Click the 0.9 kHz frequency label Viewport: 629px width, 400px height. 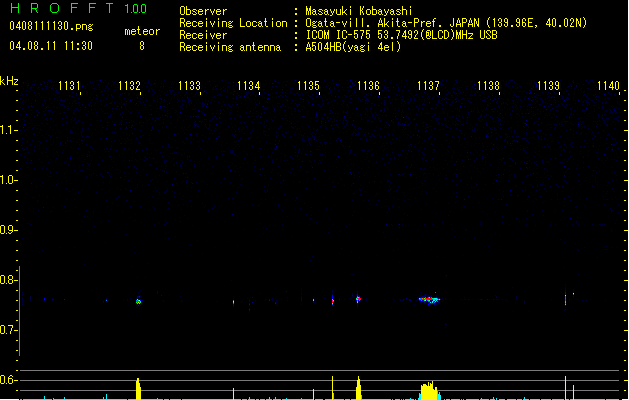point(8,230)
